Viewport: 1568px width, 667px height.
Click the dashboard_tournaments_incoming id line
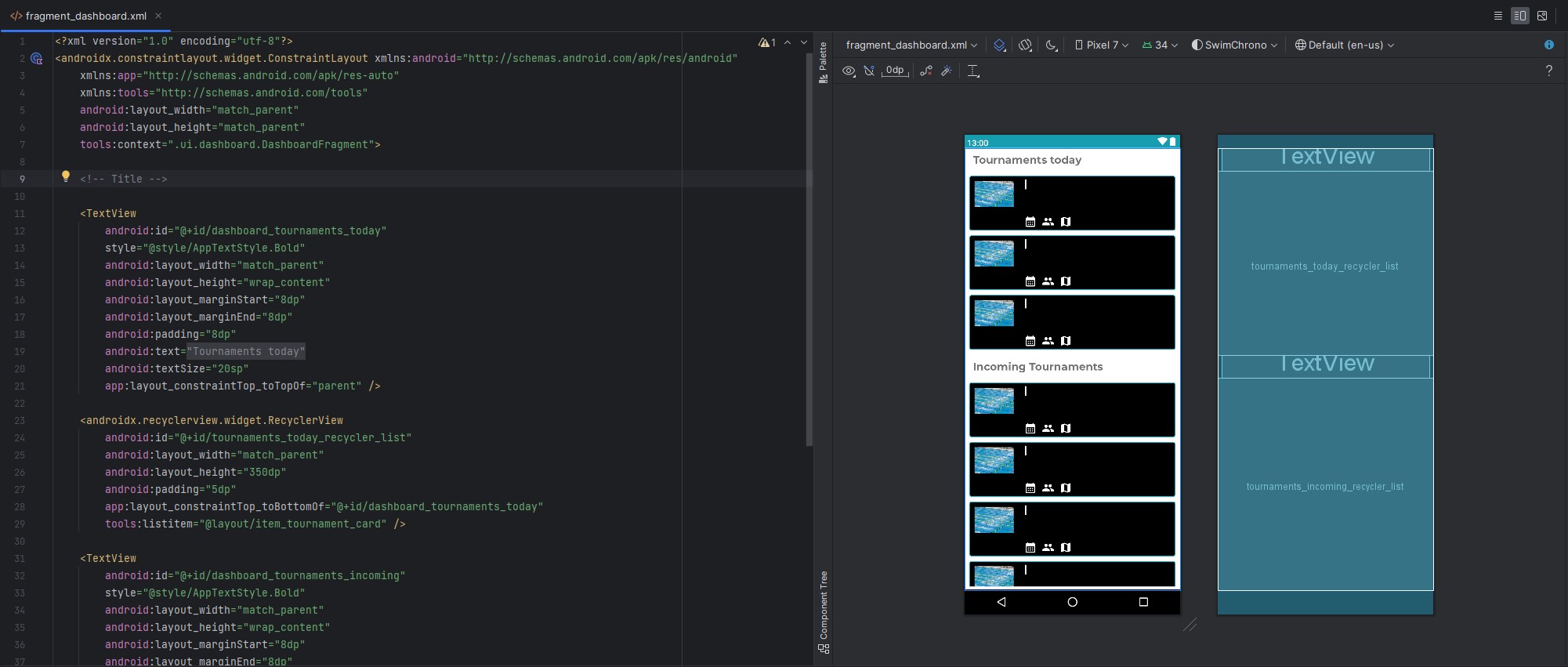coord(255,576)
